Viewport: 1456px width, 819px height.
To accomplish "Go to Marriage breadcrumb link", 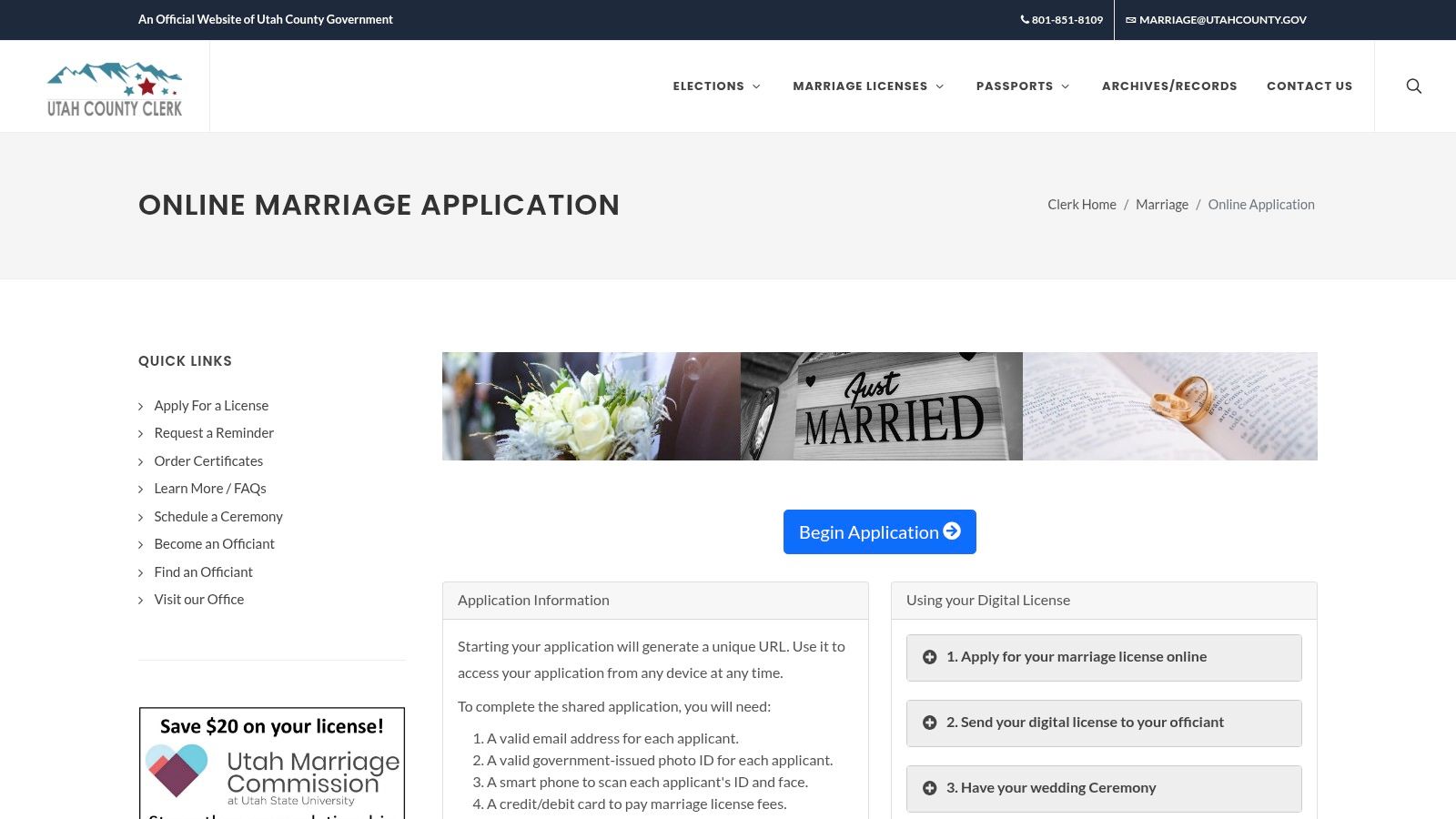I will pos(1162,205).
